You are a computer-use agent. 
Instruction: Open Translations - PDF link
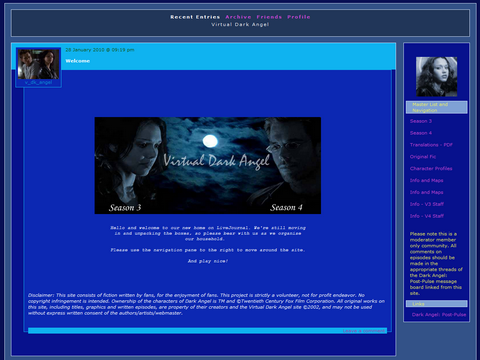(431, 145)
